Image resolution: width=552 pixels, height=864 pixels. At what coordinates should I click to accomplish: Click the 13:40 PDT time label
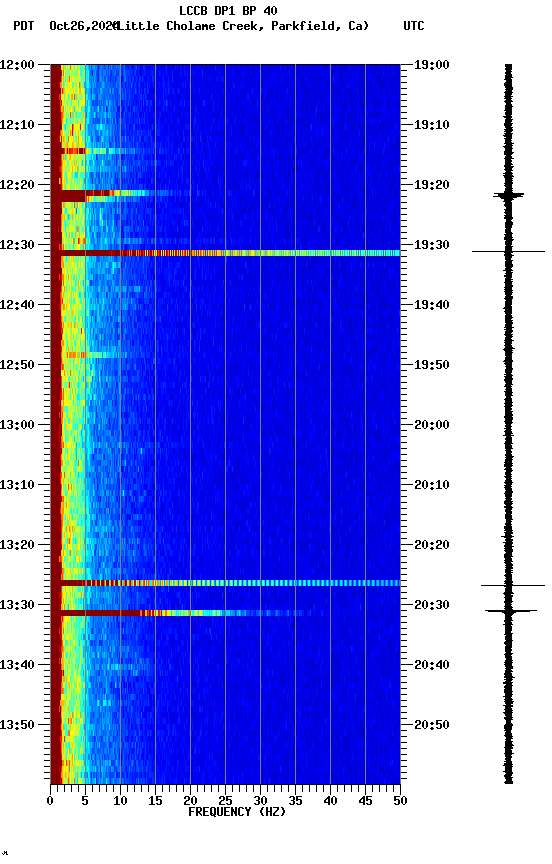coord(17,665)
